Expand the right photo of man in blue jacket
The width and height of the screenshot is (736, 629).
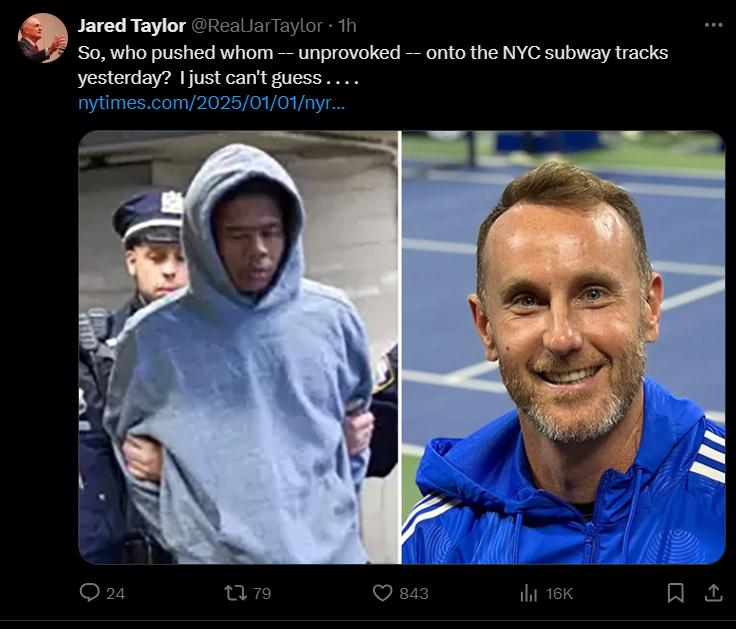point(563,347)
